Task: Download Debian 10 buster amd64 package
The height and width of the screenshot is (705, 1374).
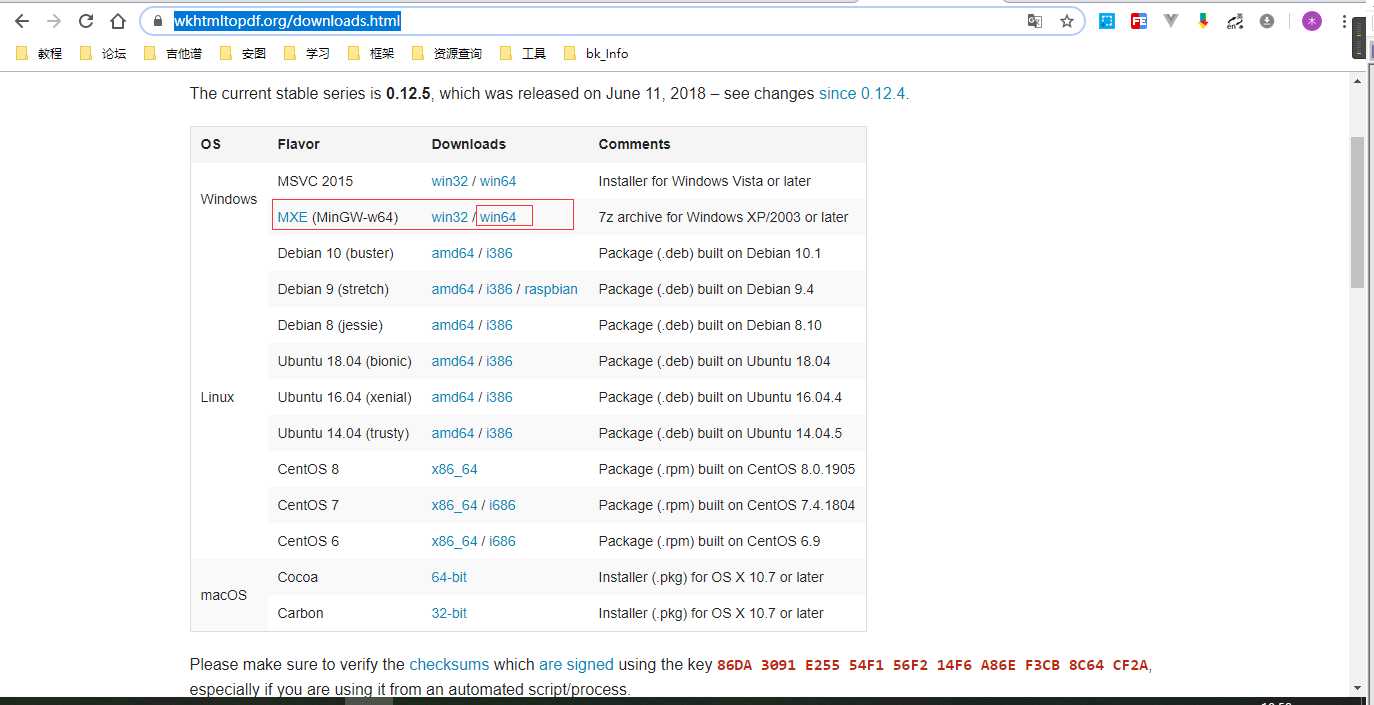Action: tap(453, 253)
